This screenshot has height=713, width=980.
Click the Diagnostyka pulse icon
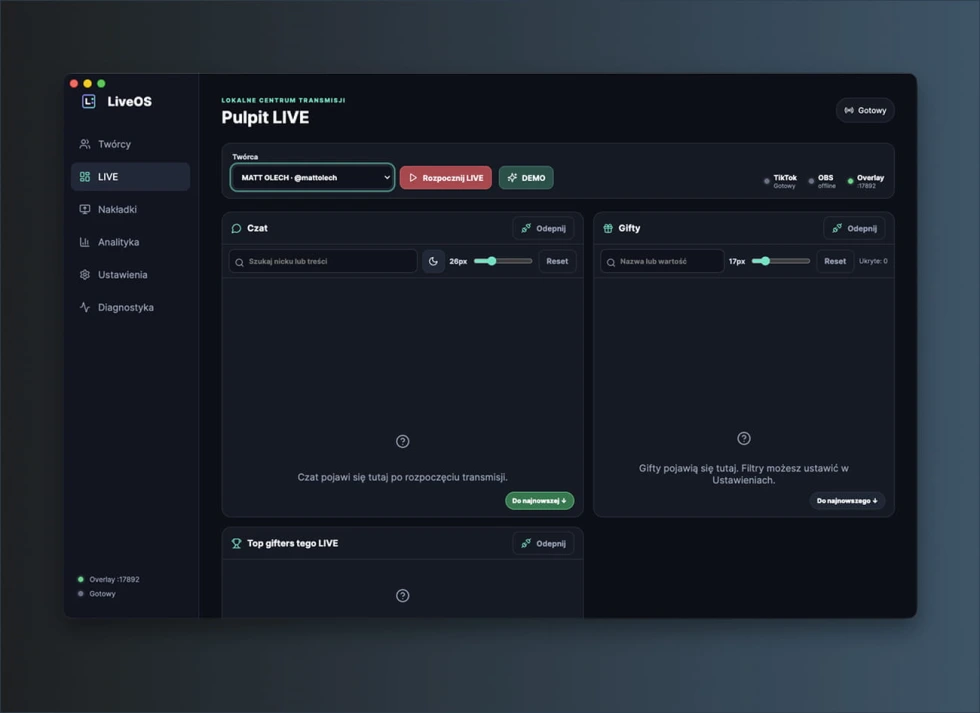pos(85,307)
